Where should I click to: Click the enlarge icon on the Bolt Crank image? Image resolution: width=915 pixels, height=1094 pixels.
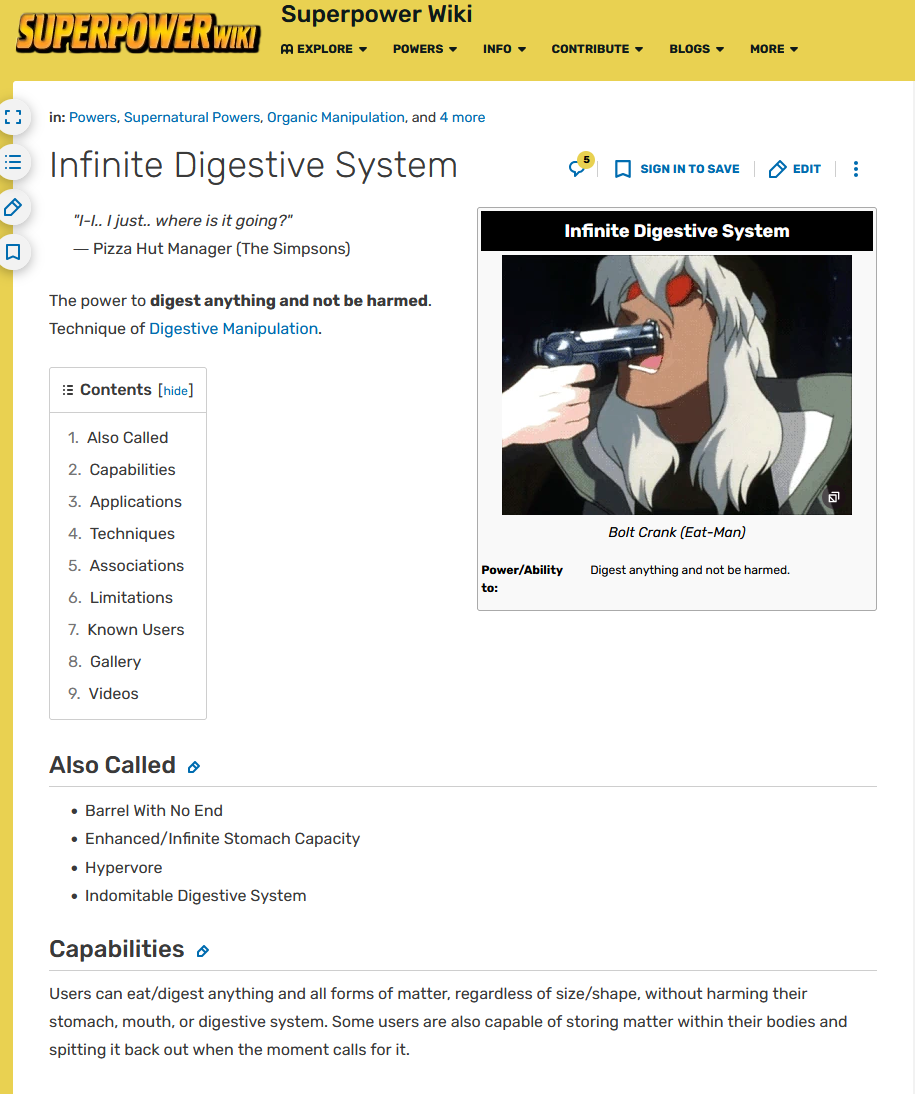click(833, 497)
